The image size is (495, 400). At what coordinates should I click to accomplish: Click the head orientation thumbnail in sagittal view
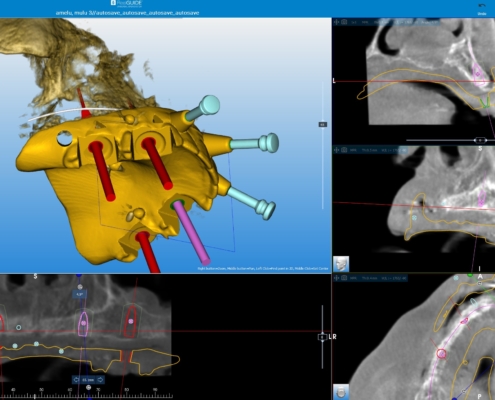click(341, 264)
